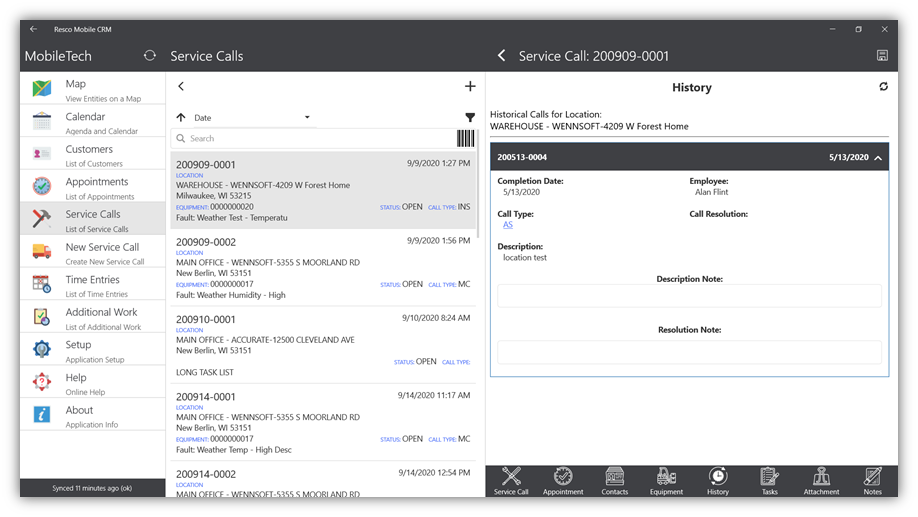Switch to the Tasks tab
This screenshot has width=918, height=517.
click(769, 481)
